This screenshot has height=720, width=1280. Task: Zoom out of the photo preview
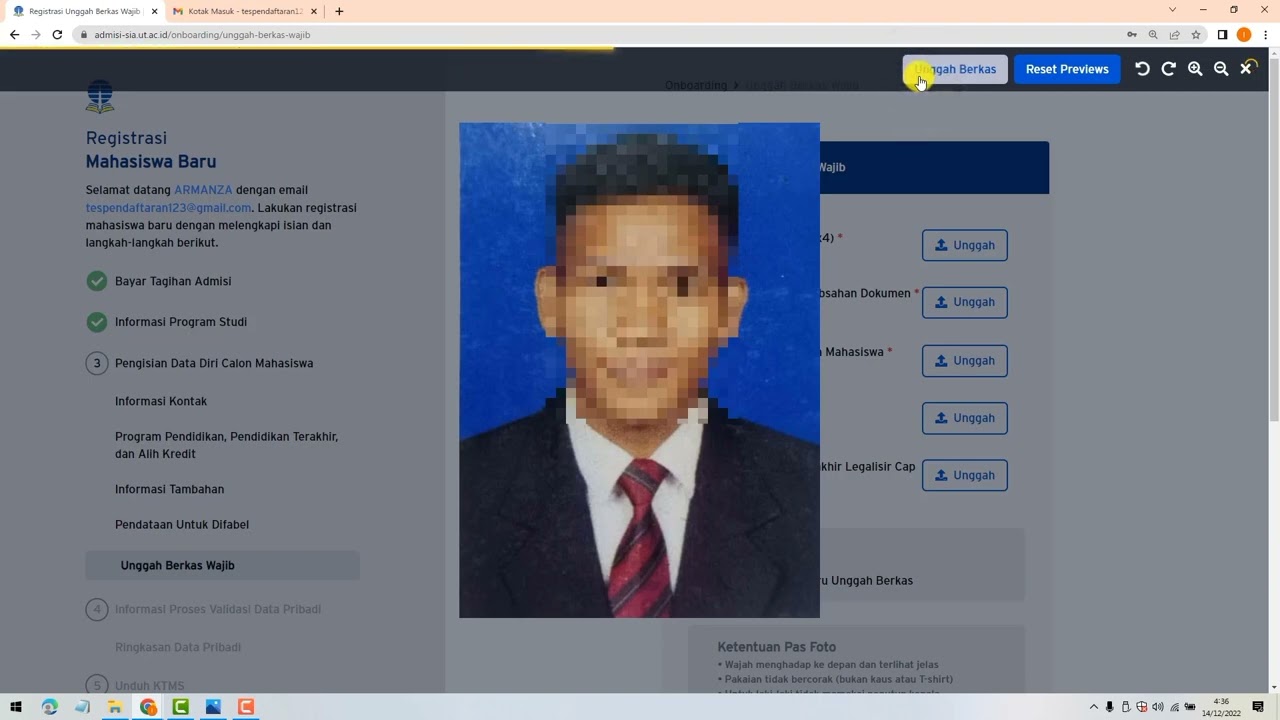click(x=1221, y=69)
